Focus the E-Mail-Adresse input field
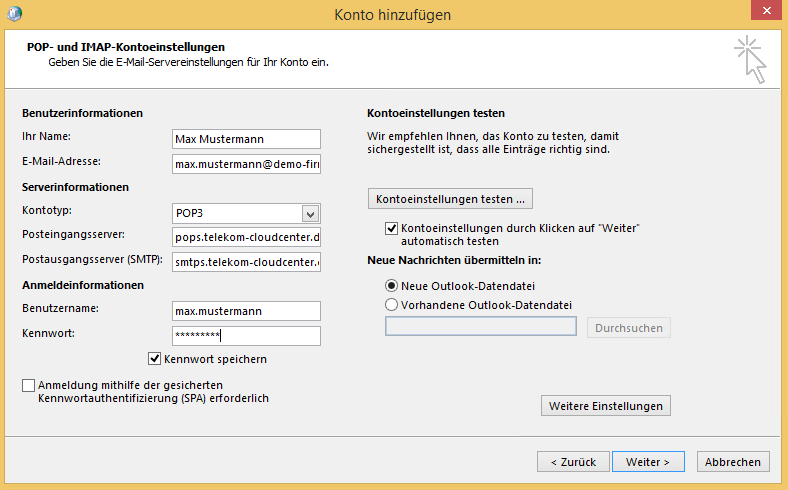The height and width of the screenshot is (490, 788). 246,163
